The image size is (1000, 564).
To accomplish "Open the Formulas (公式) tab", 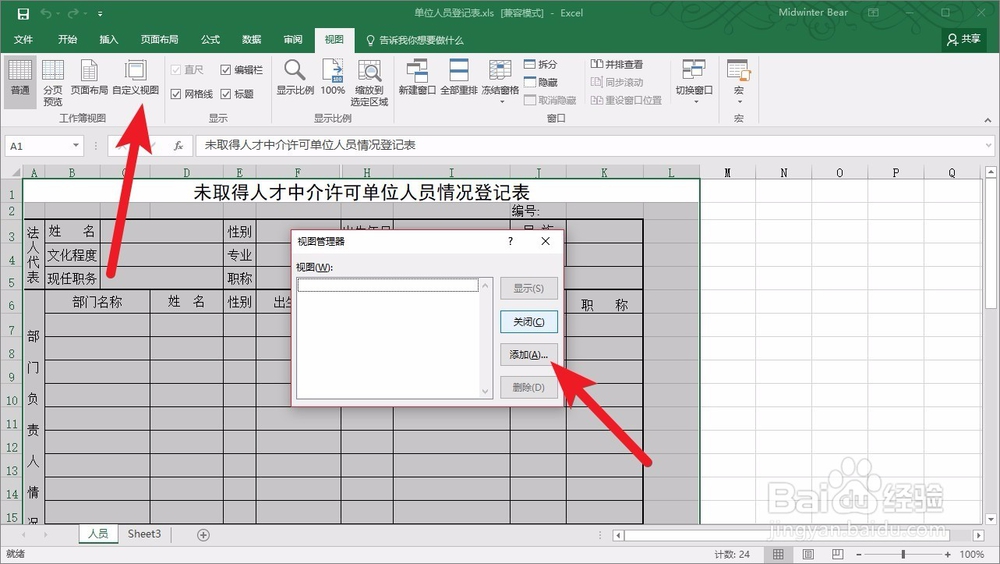I will (x=210, y=40).
